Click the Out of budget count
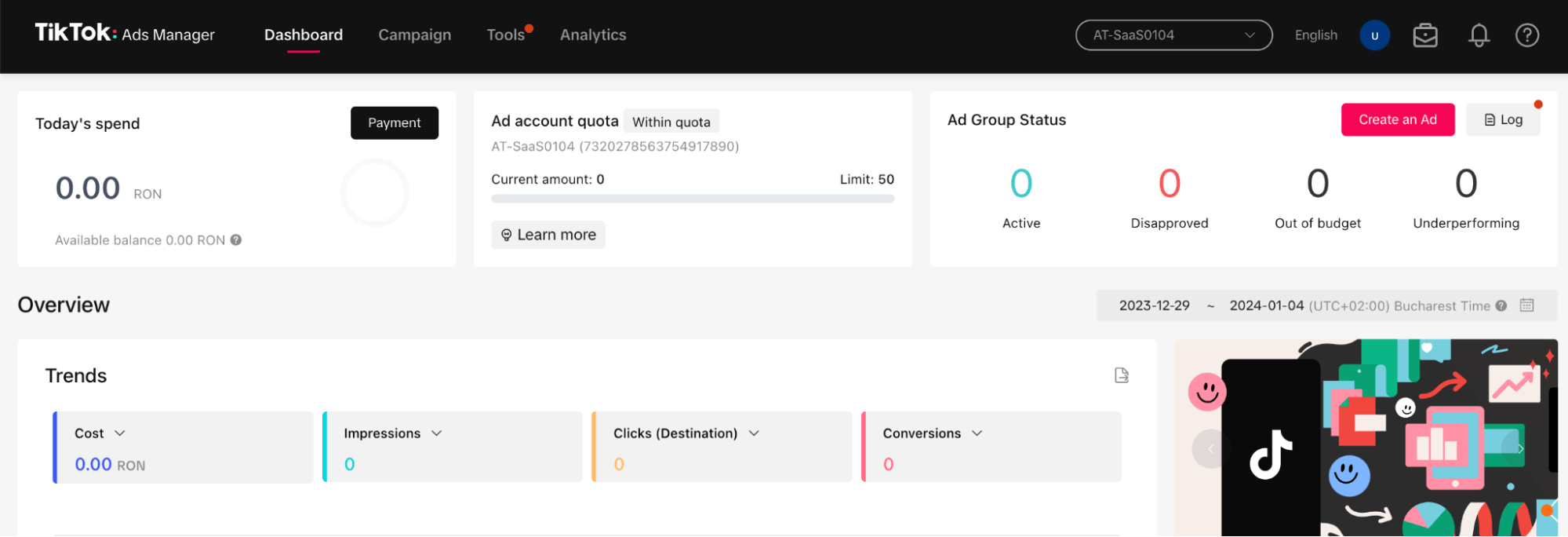1568x537 pixels. 1318,184
